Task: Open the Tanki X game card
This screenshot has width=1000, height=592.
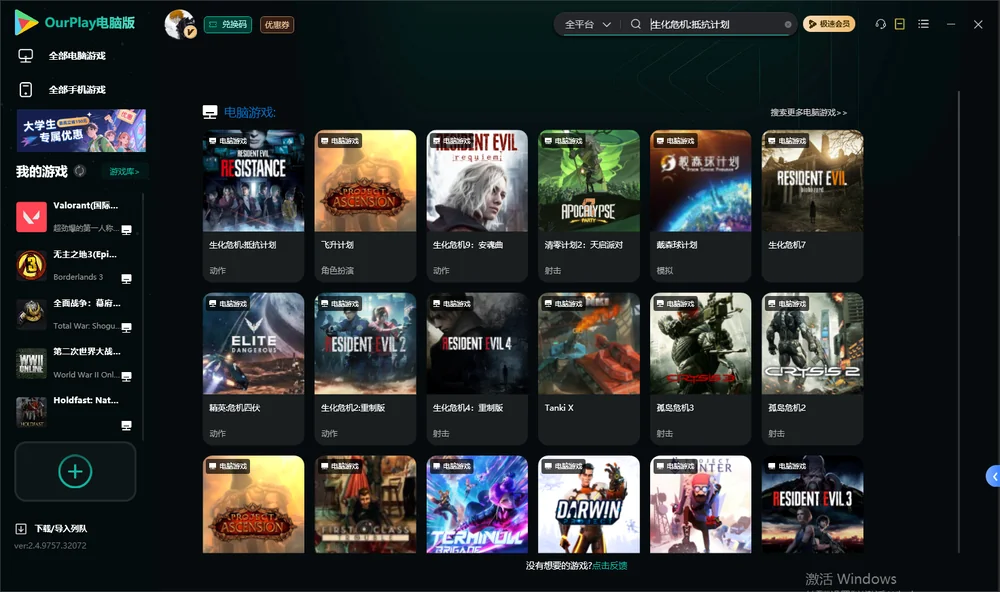Action: (x=589, y=369)
